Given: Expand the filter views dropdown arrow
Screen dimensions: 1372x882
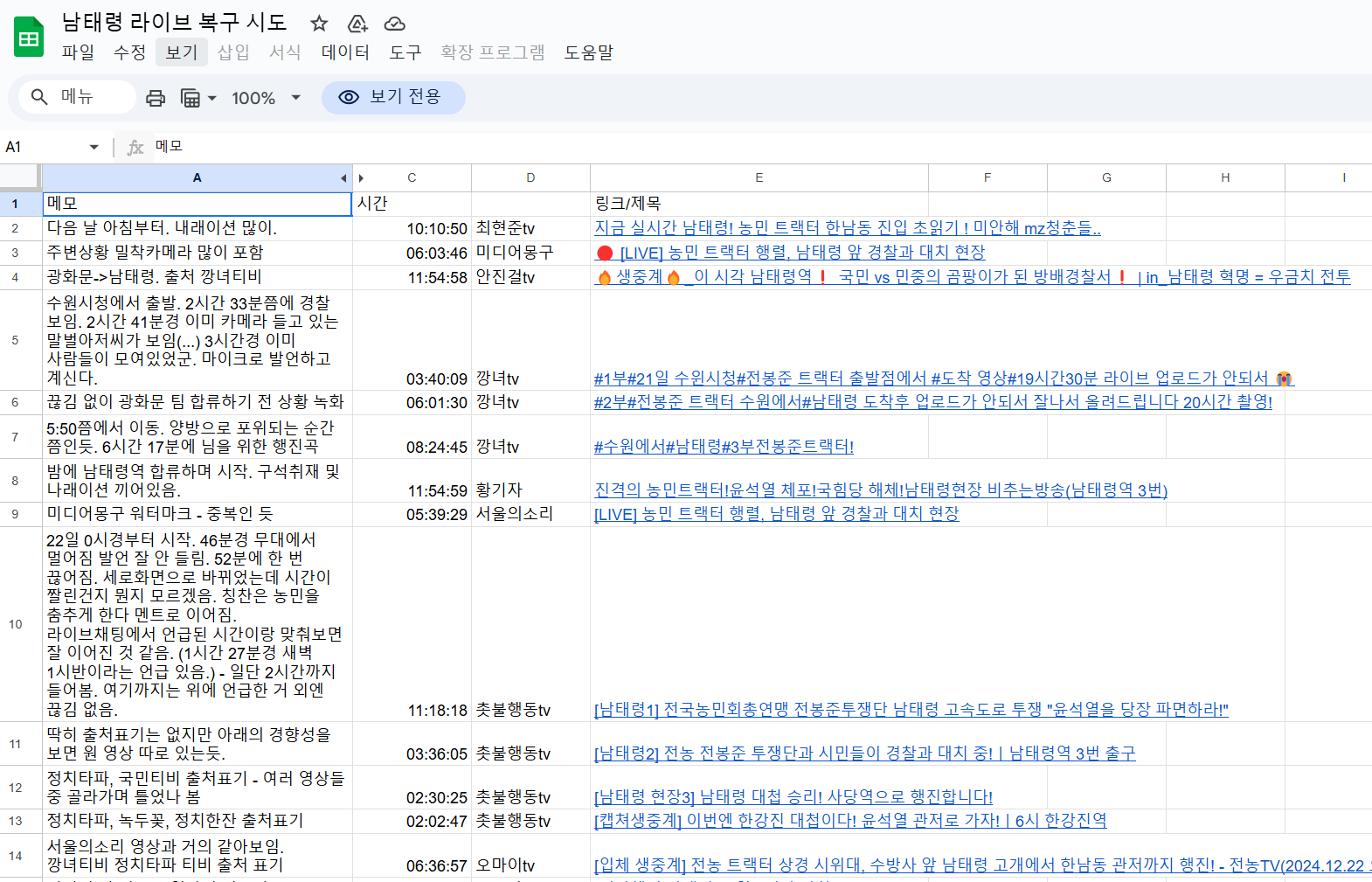Looking at the screenshot, I should click(211, 98).
